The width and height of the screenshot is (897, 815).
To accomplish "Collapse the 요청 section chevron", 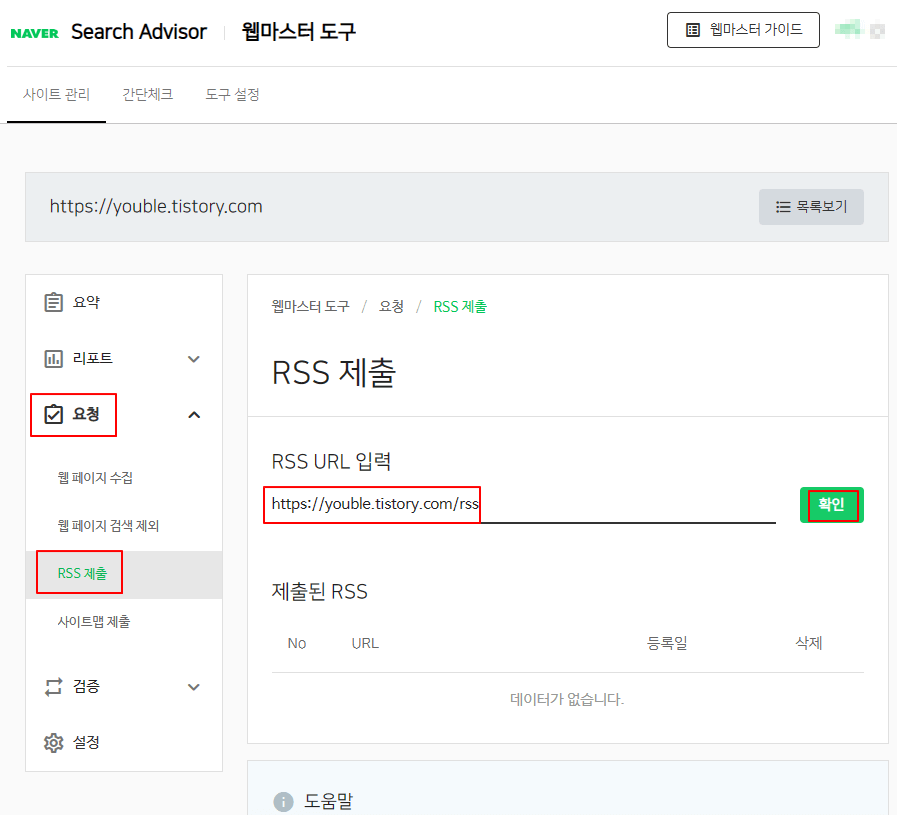I will point(193,414).
